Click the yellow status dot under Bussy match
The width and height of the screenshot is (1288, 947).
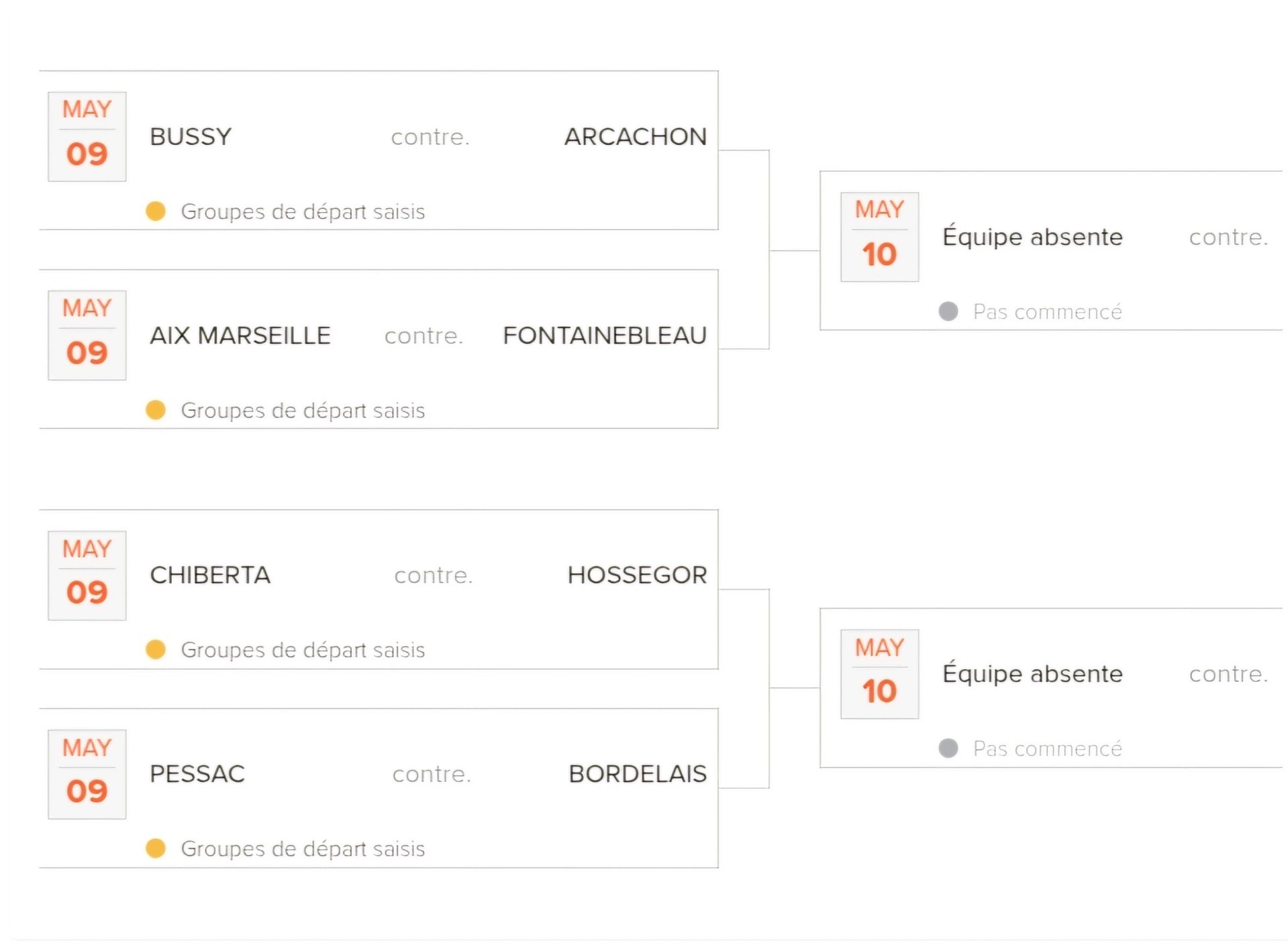tap(156, 211)
